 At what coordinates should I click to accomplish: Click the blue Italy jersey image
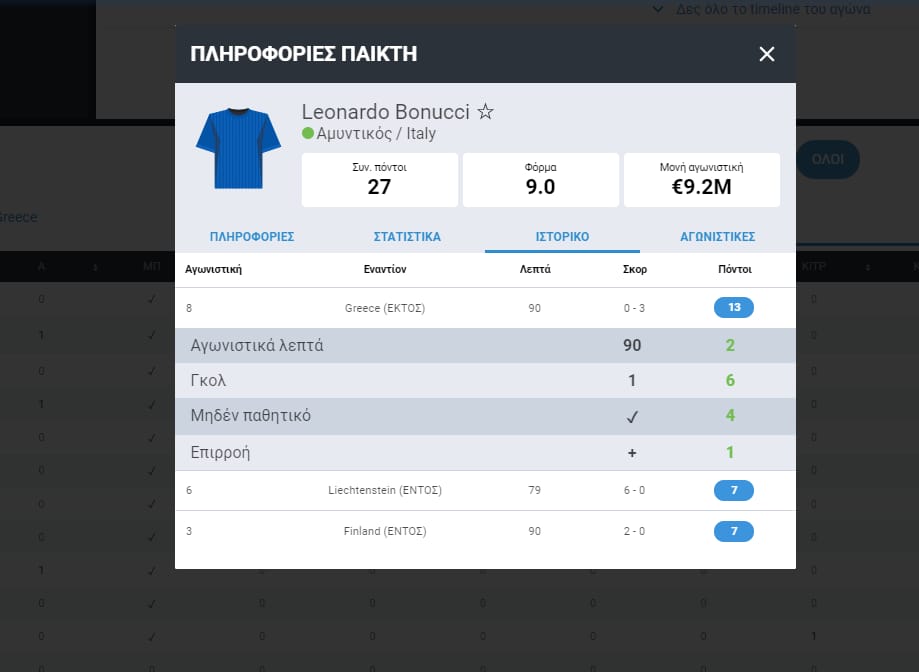click(x=239, y=148)
